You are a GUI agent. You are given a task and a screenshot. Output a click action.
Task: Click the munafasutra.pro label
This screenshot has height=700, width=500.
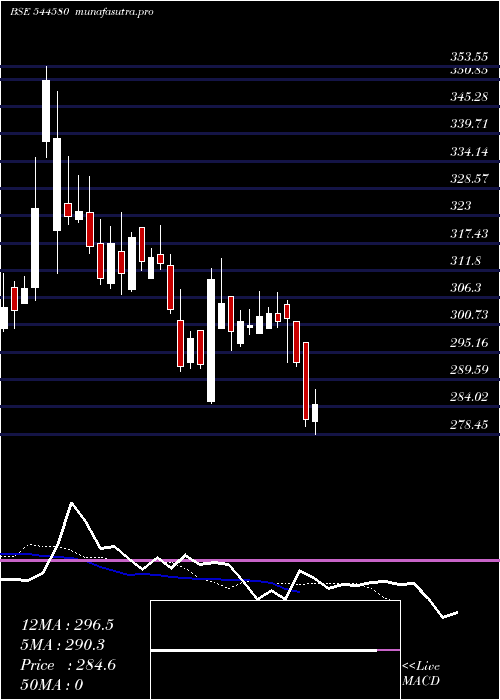[115, 12]
